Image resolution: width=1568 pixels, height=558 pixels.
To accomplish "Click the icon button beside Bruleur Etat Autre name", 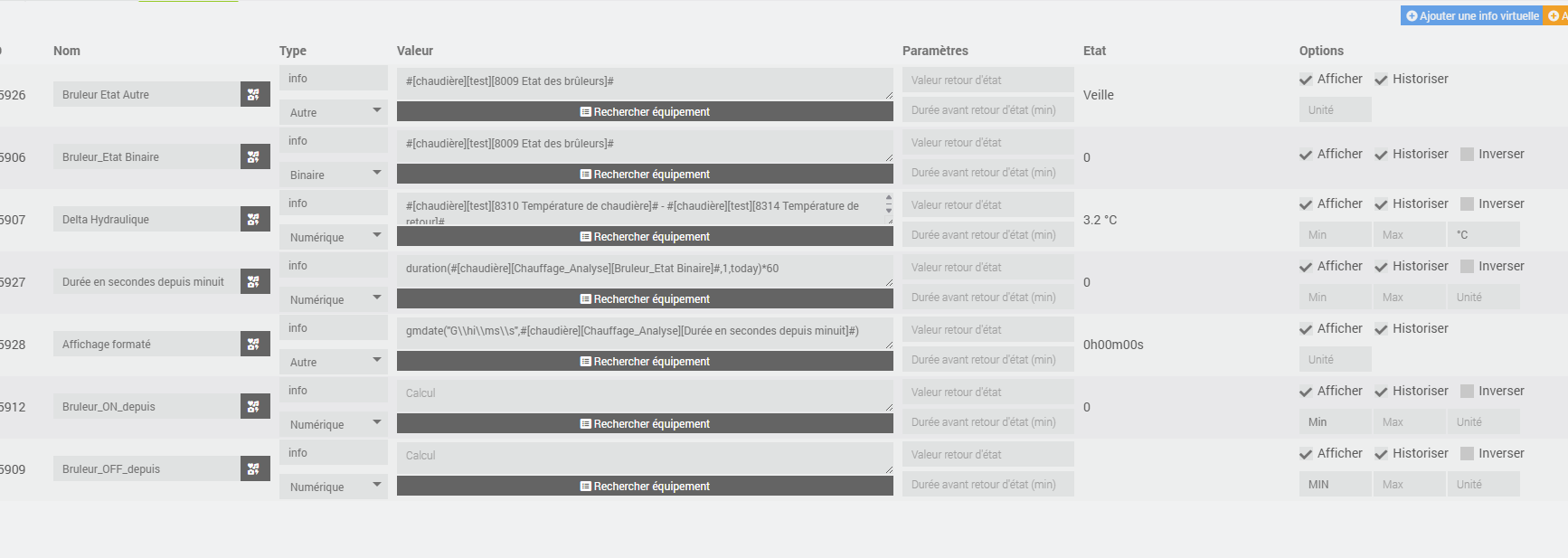I will click(x=254, y=94).
